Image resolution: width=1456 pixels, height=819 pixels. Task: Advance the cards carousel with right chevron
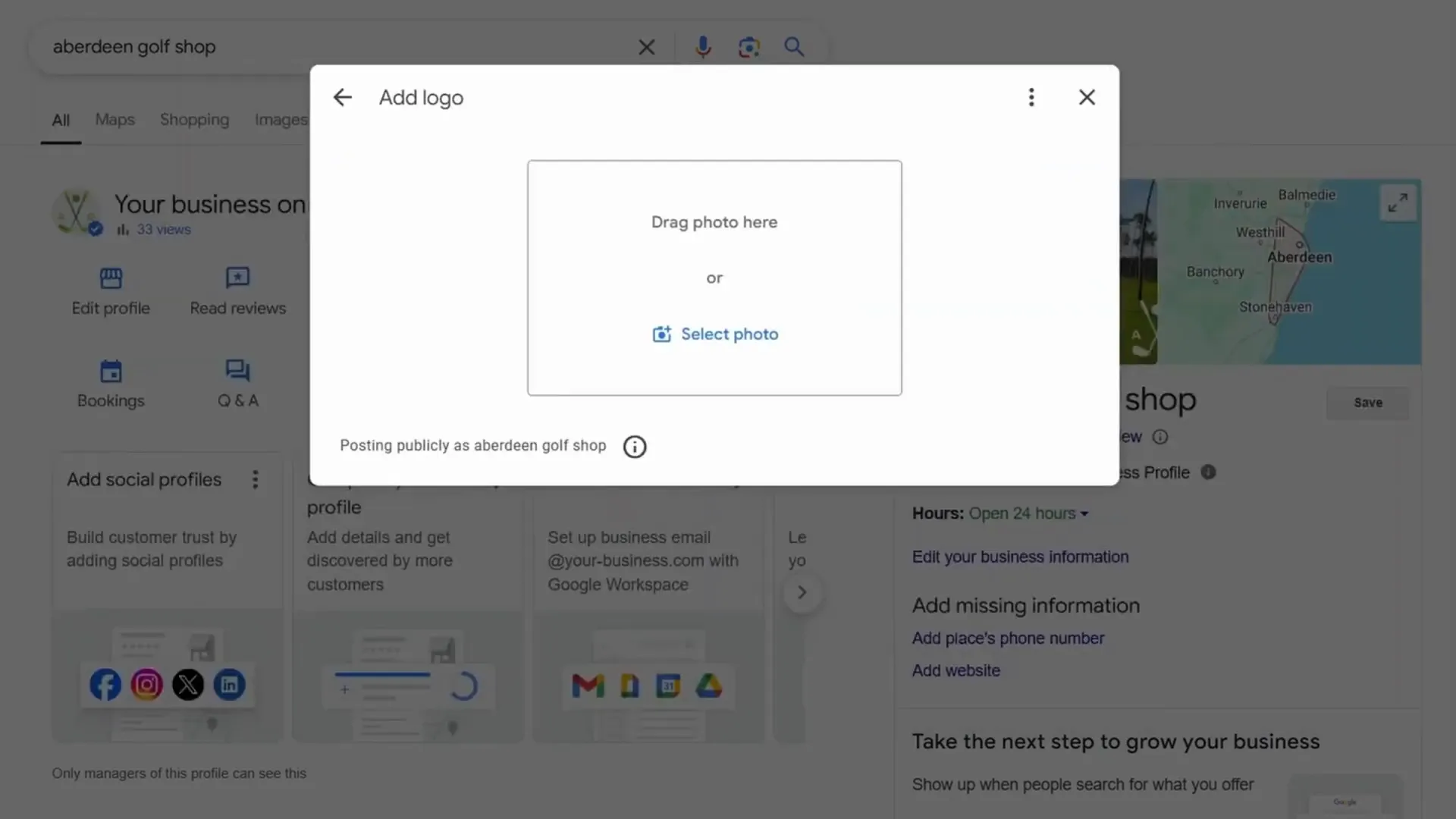(802, 592)
